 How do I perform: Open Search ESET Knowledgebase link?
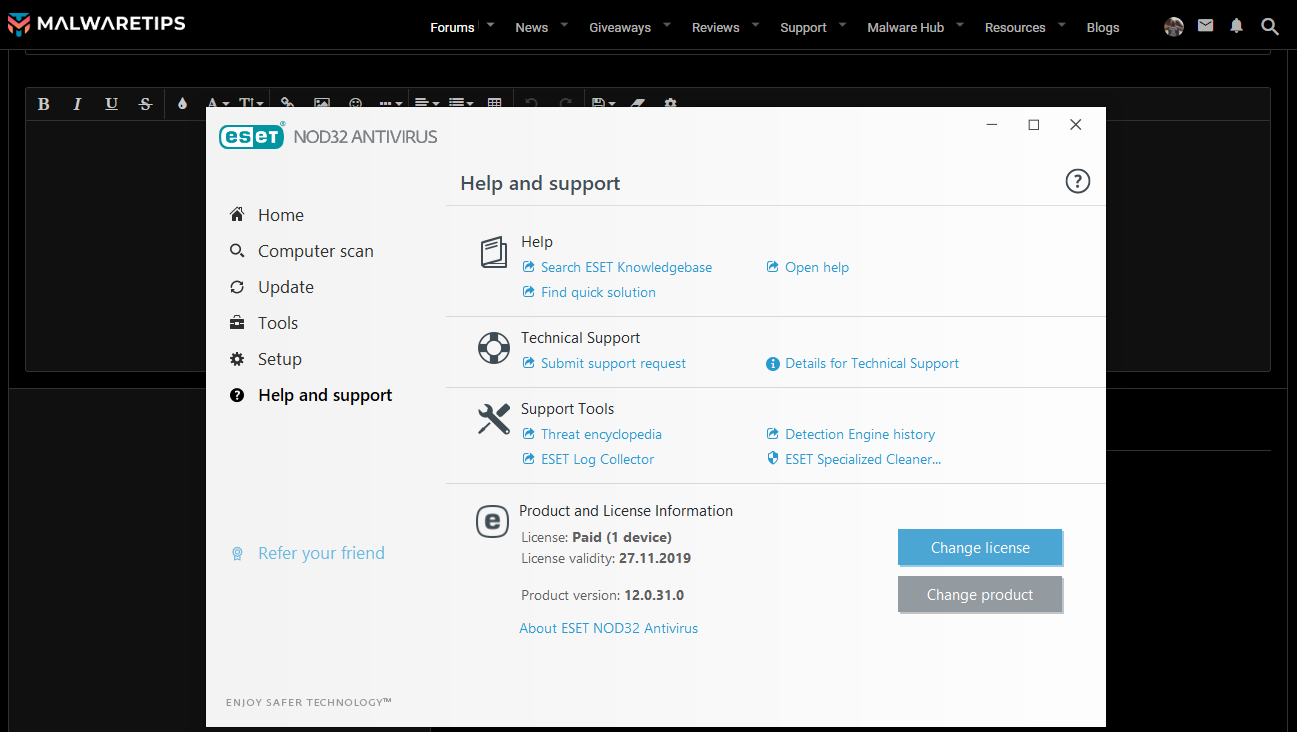626,267
